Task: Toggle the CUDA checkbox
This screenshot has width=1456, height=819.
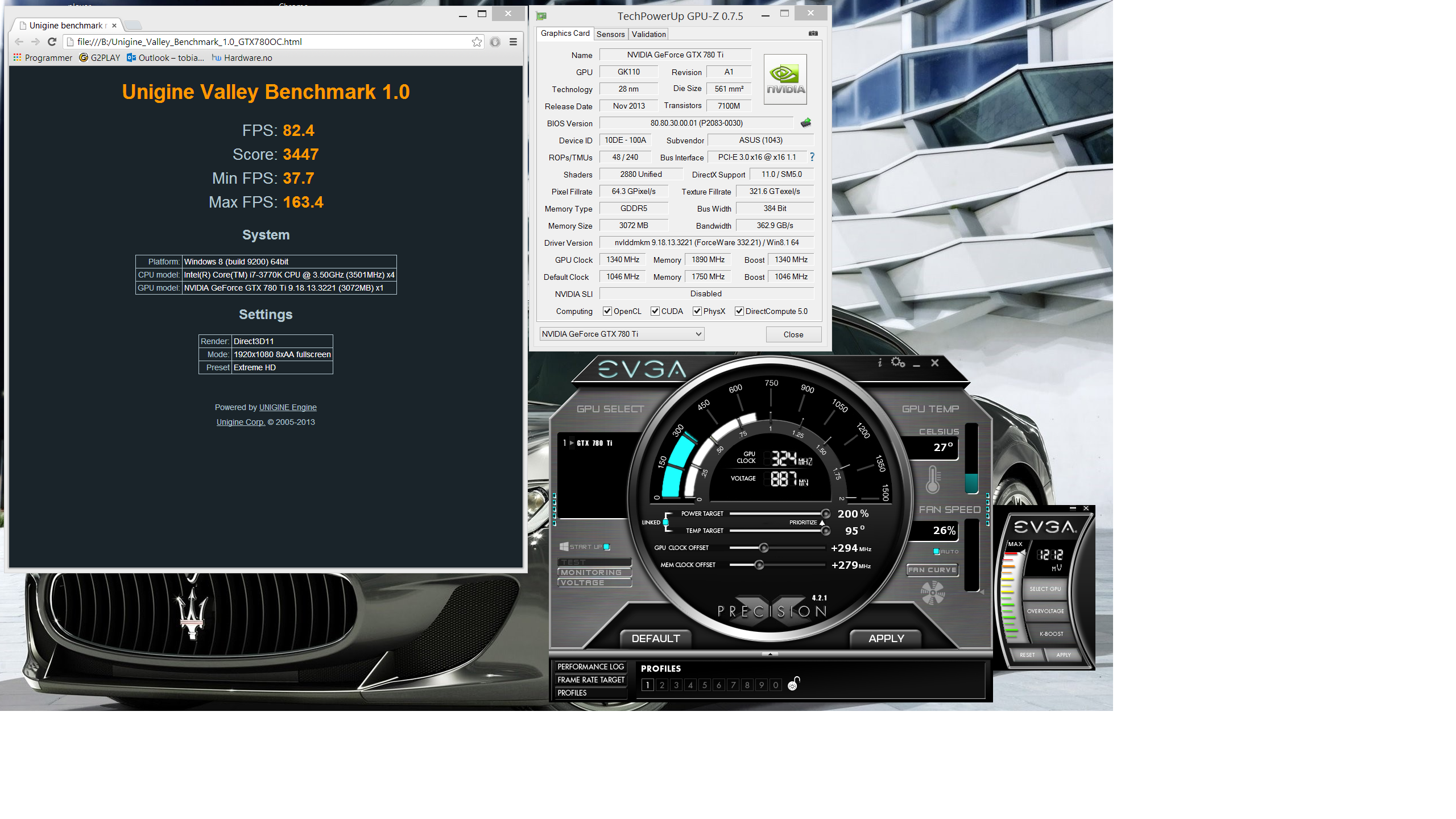Action: [x=655, y=311]
